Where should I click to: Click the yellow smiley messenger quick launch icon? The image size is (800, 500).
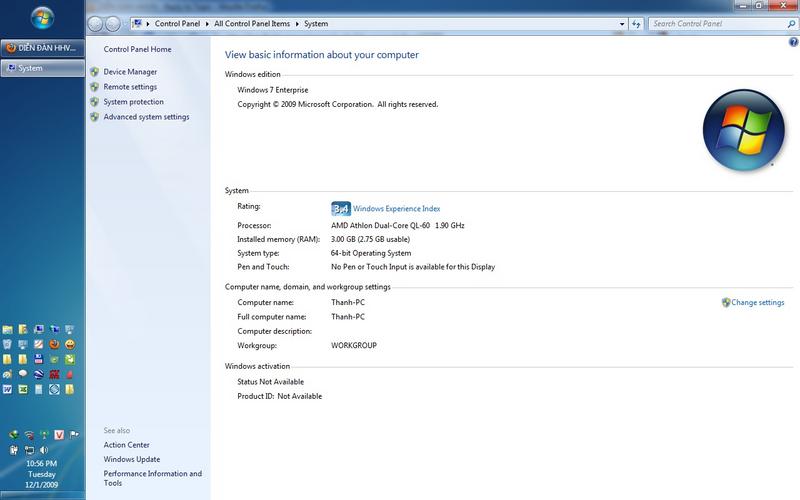tap(70, 343)
